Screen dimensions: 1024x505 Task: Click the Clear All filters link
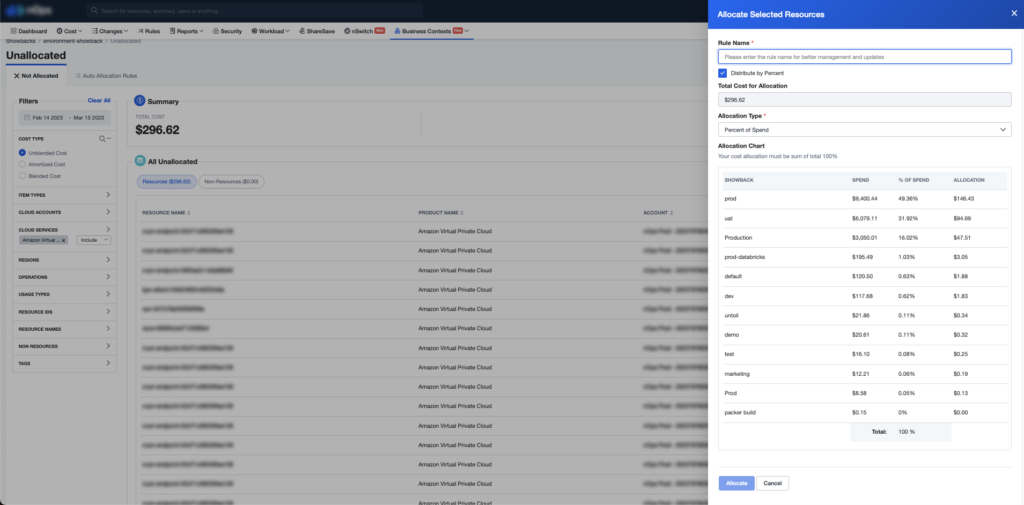coord(99,101)
